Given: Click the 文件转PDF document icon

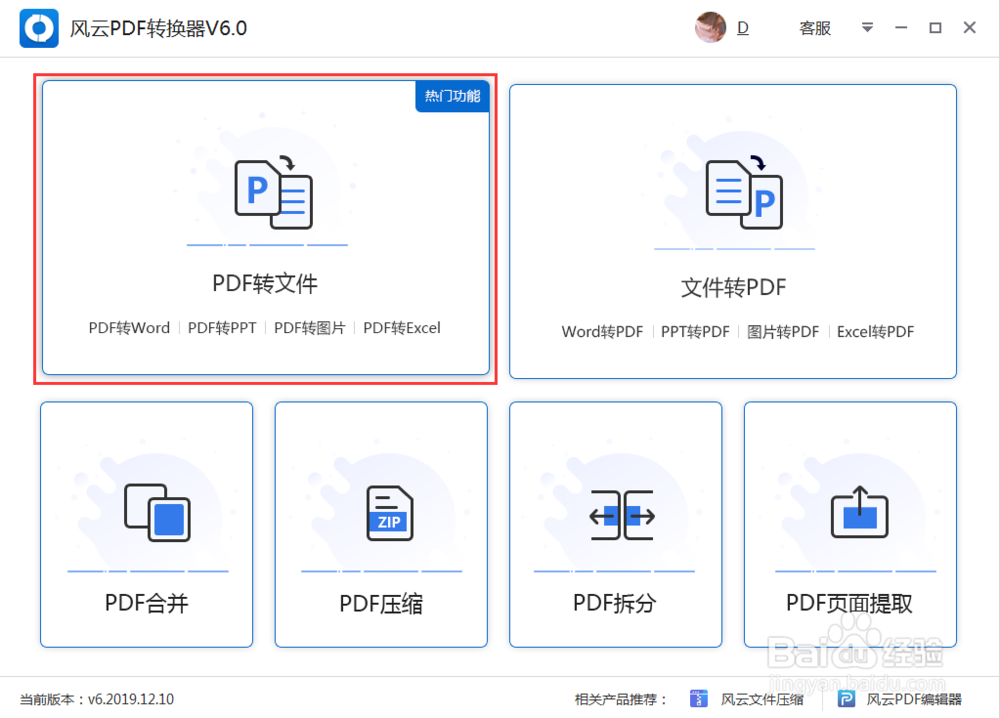Looking at the screenshot, I should coord(744,192).
